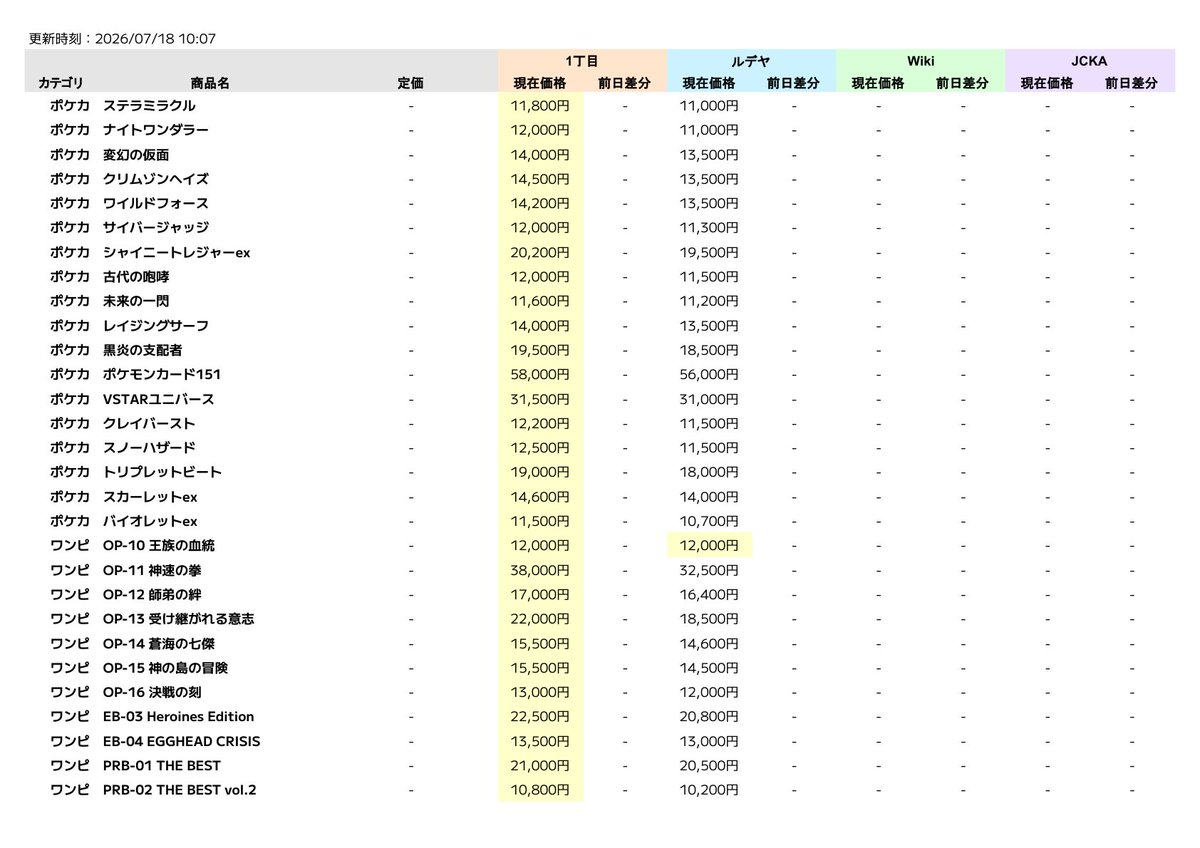Select the product name 未来の一閃

point(136,301)
